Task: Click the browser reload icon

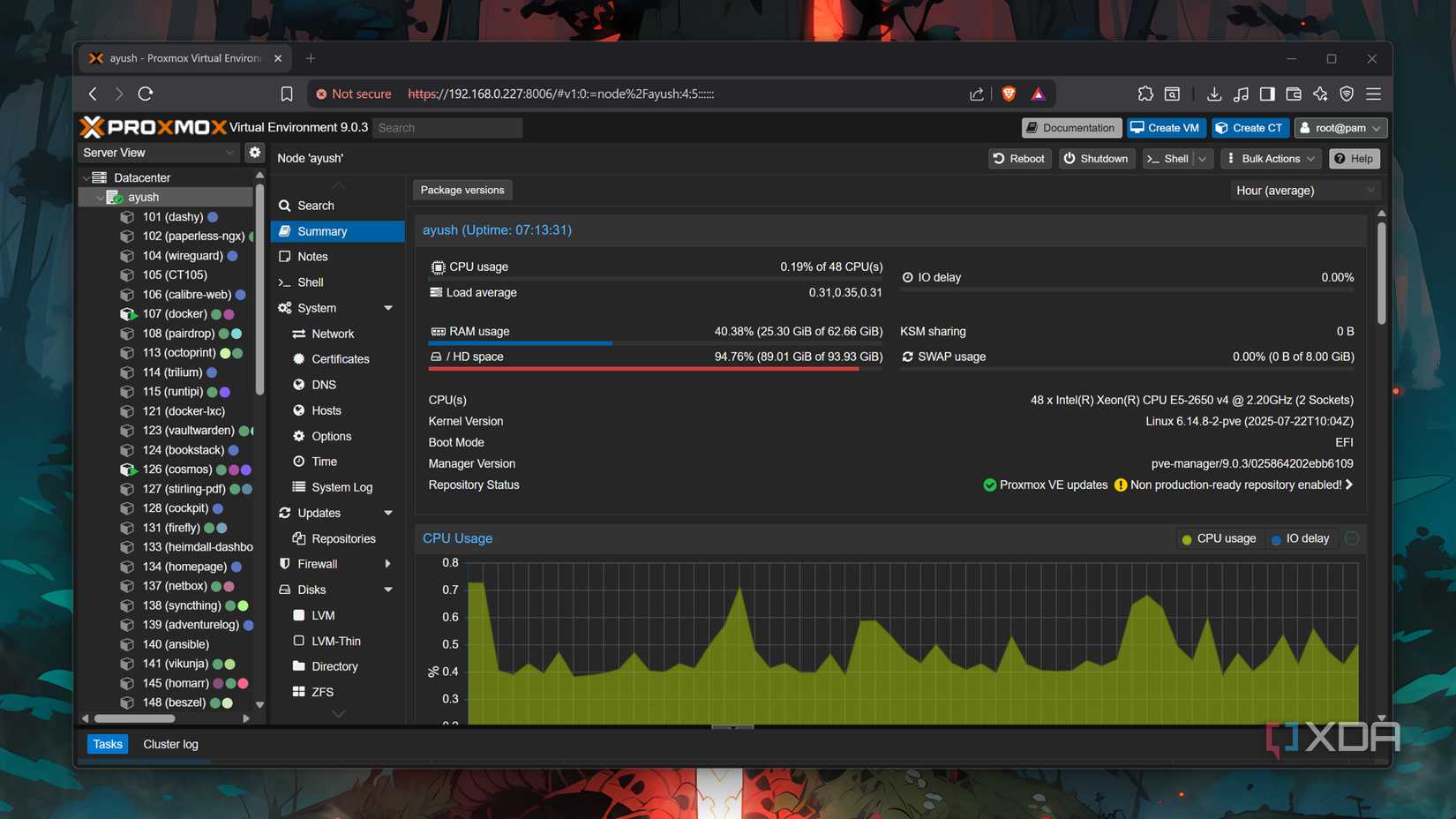Action: coord(146,94)
